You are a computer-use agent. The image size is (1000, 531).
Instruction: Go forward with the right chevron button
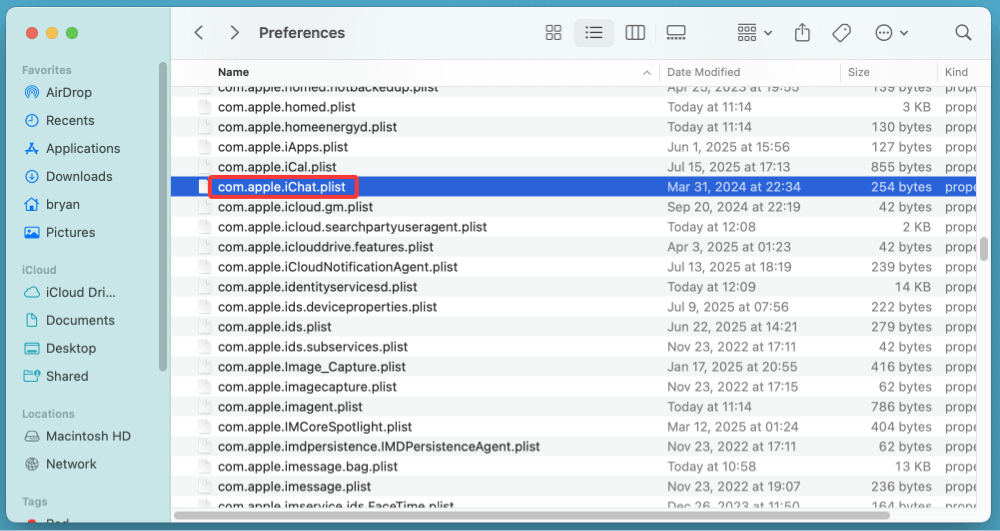(x=235, y=33)
